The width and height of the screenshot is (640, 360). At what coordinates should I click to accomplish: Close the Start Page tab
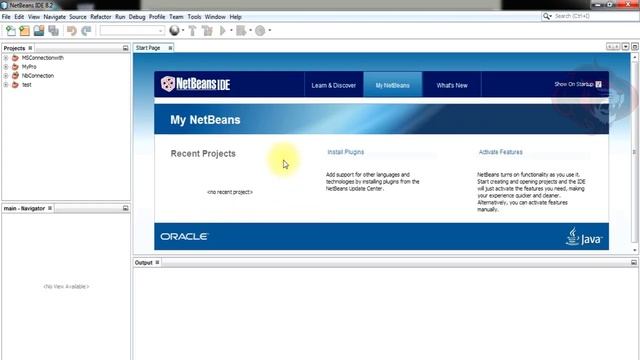click(170, 48)
